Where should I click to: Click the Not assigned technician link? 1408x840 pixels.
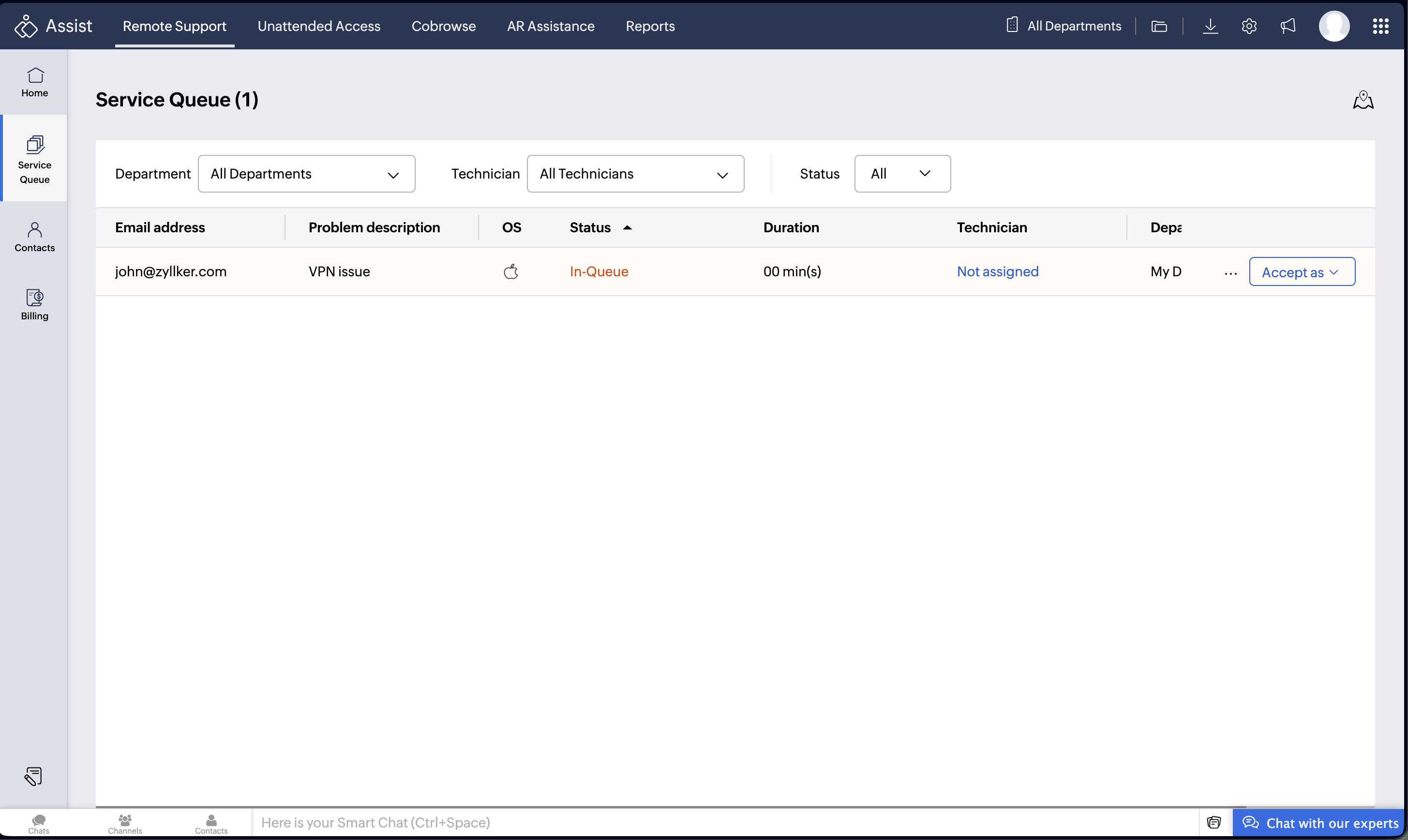pos(997,272)
